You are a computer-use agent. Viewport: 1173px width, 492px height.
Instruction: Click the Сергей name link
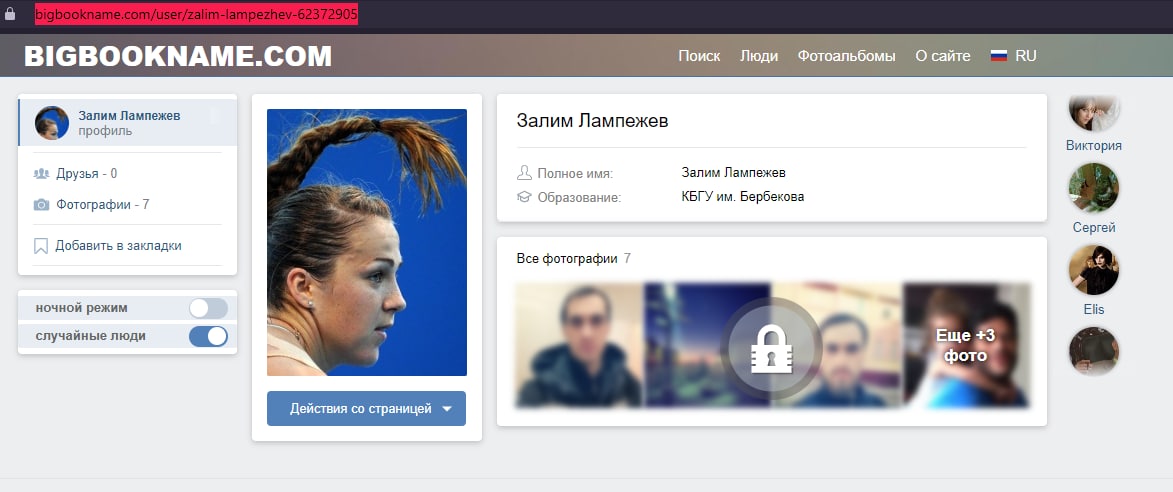point(1094,227)
